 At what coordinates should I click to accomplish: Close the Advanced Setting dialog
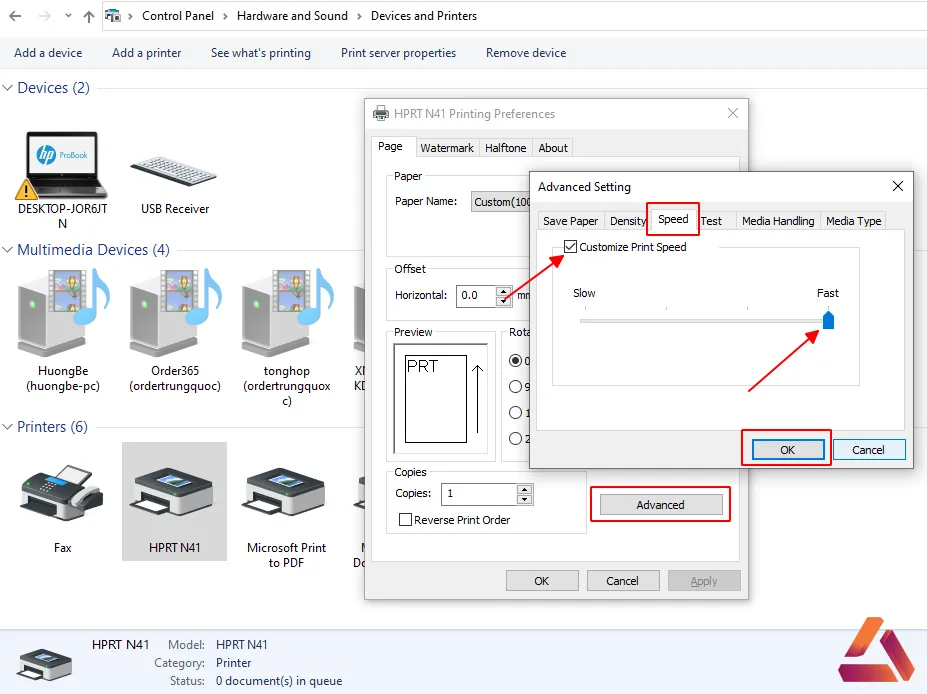pyautogui.click(x=897, y=186)
